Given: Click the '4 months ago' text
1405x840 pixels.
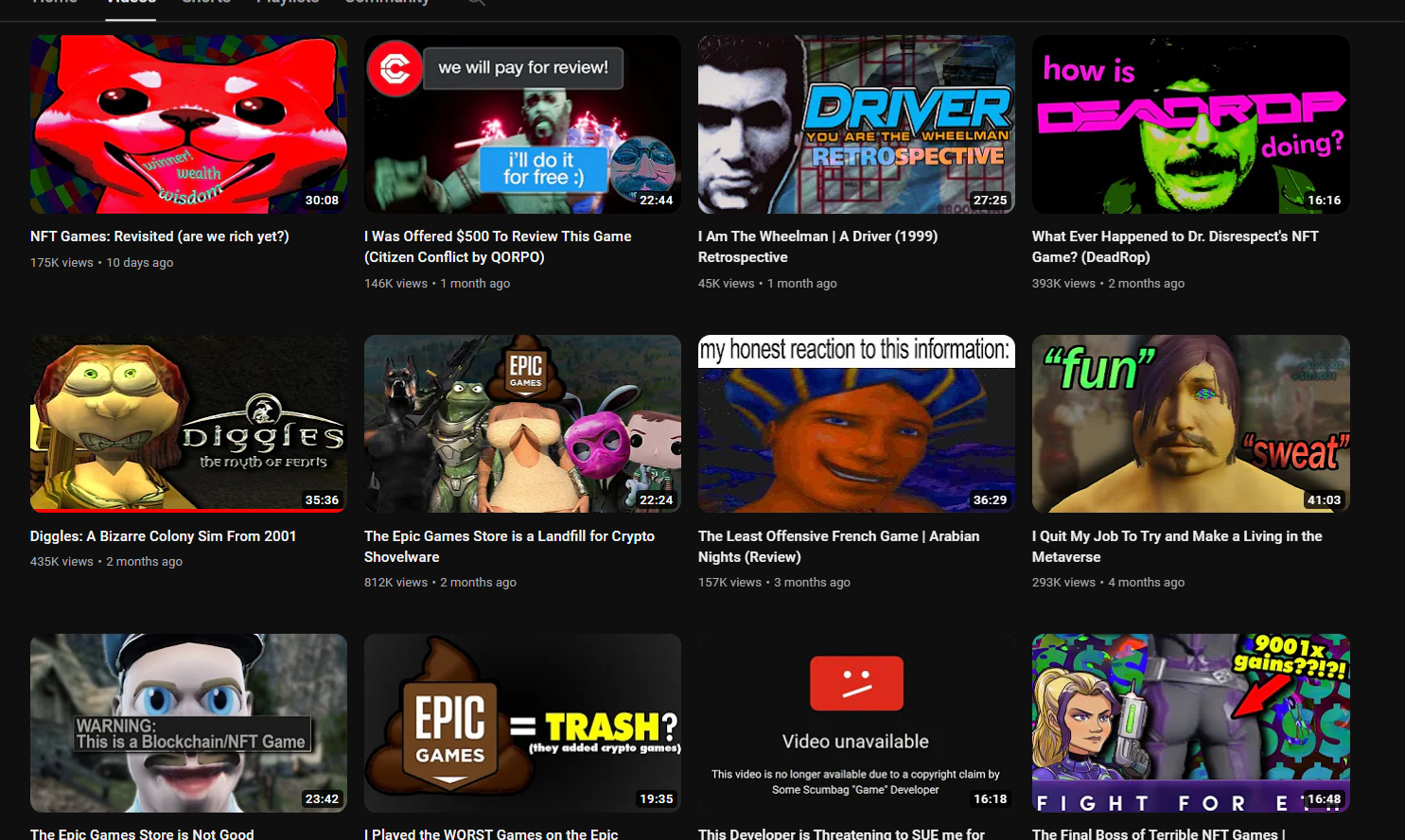Looking at the screenshot, I should coord(1146,583).
